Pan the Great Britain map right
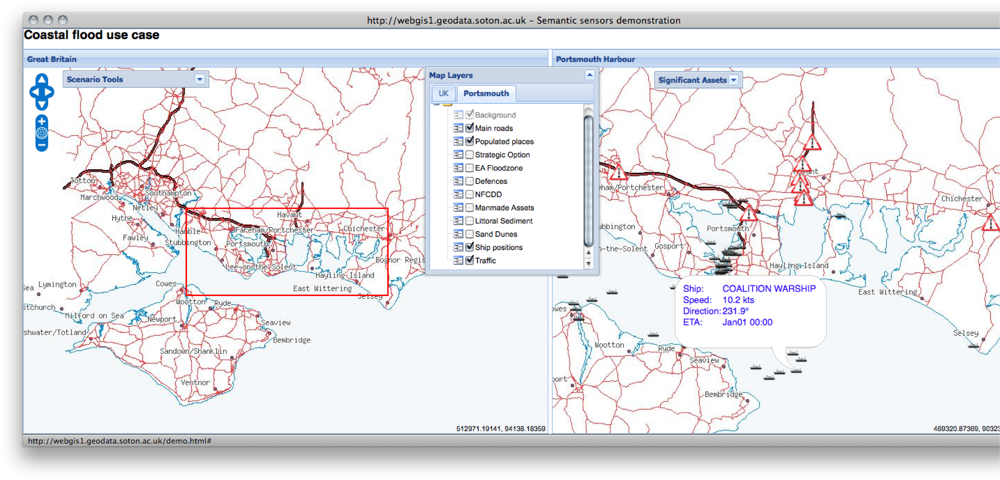The height and width of the screenshot is (480, 1000). 50,93
